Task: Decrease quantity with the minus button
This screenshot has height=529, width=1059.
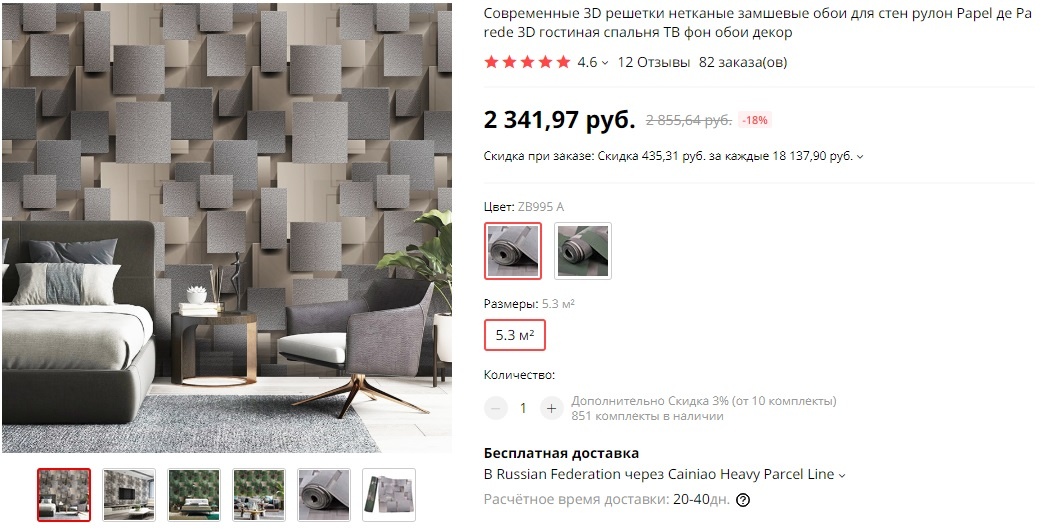Action: click(x=496, y=408)
